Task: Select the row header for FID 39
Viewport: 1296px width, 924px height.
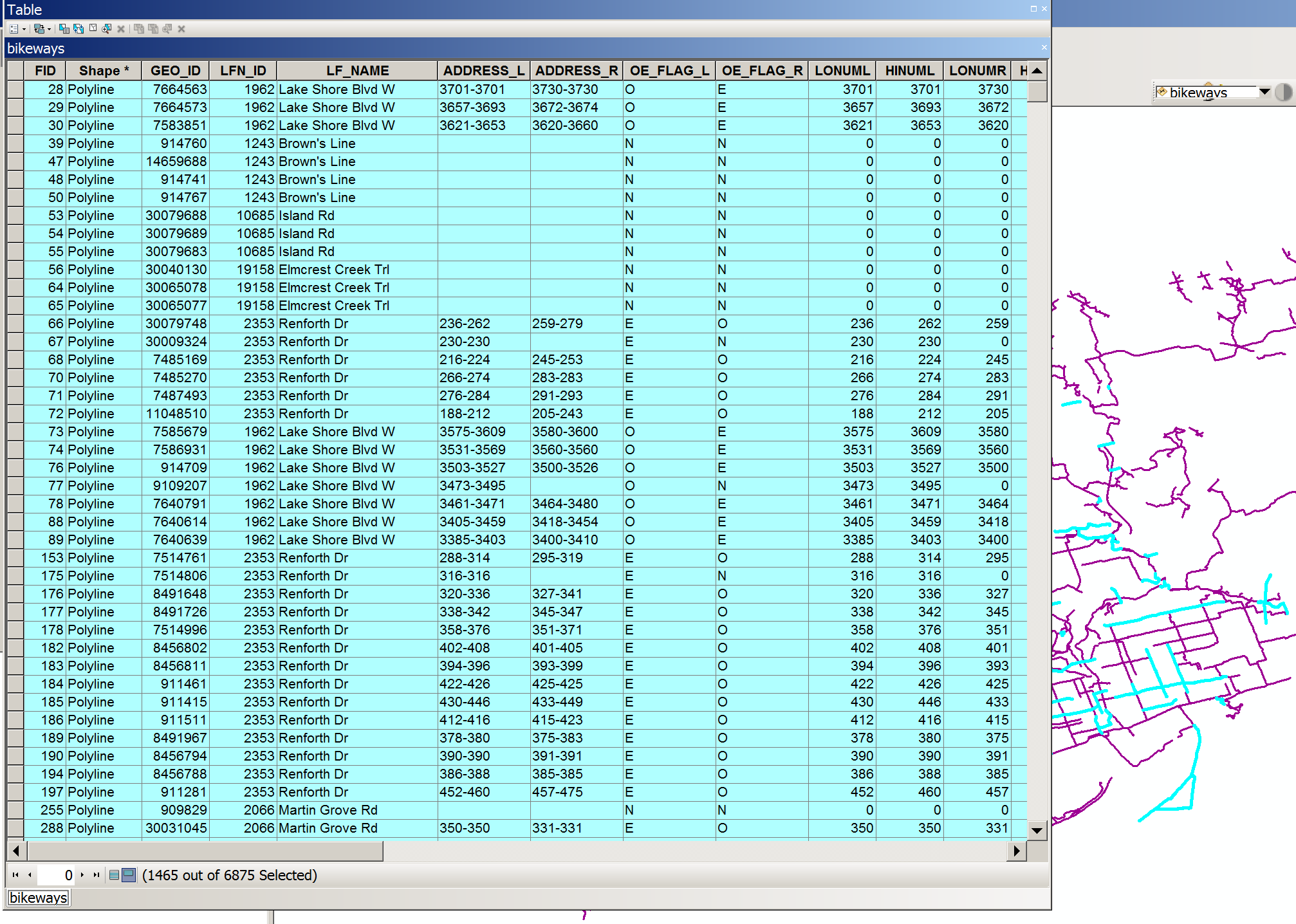Action: pos(15,143)
